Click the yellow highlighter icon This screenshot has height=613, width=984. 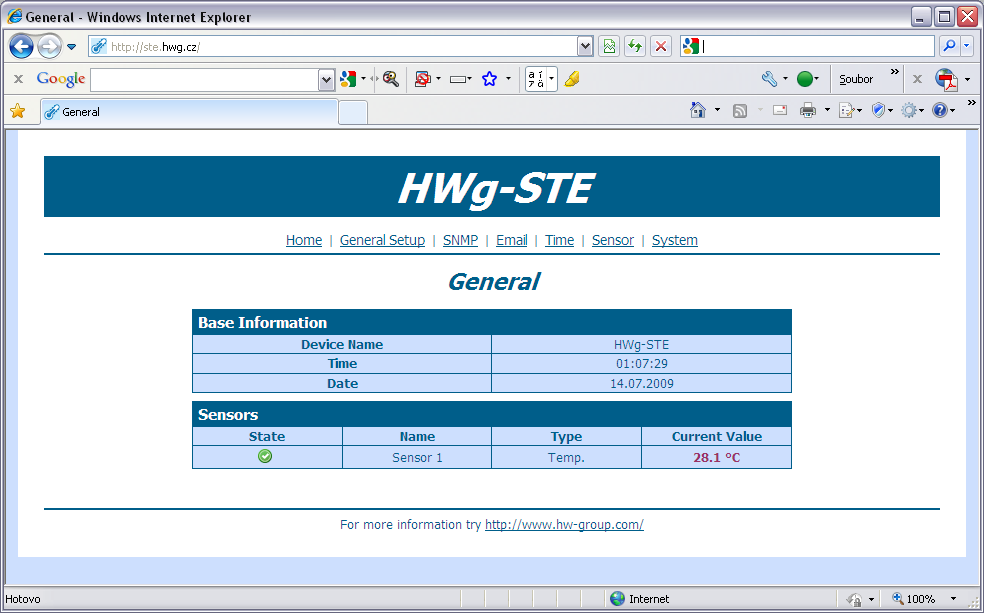click(572, 79)
